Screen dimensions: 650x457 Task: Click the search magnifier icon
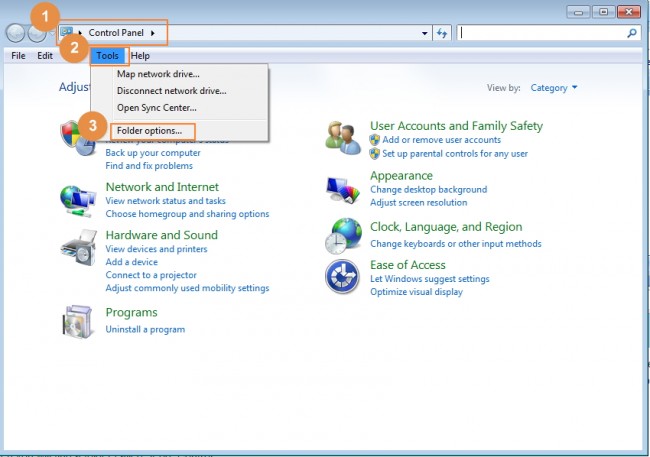(x=631, y=33)
